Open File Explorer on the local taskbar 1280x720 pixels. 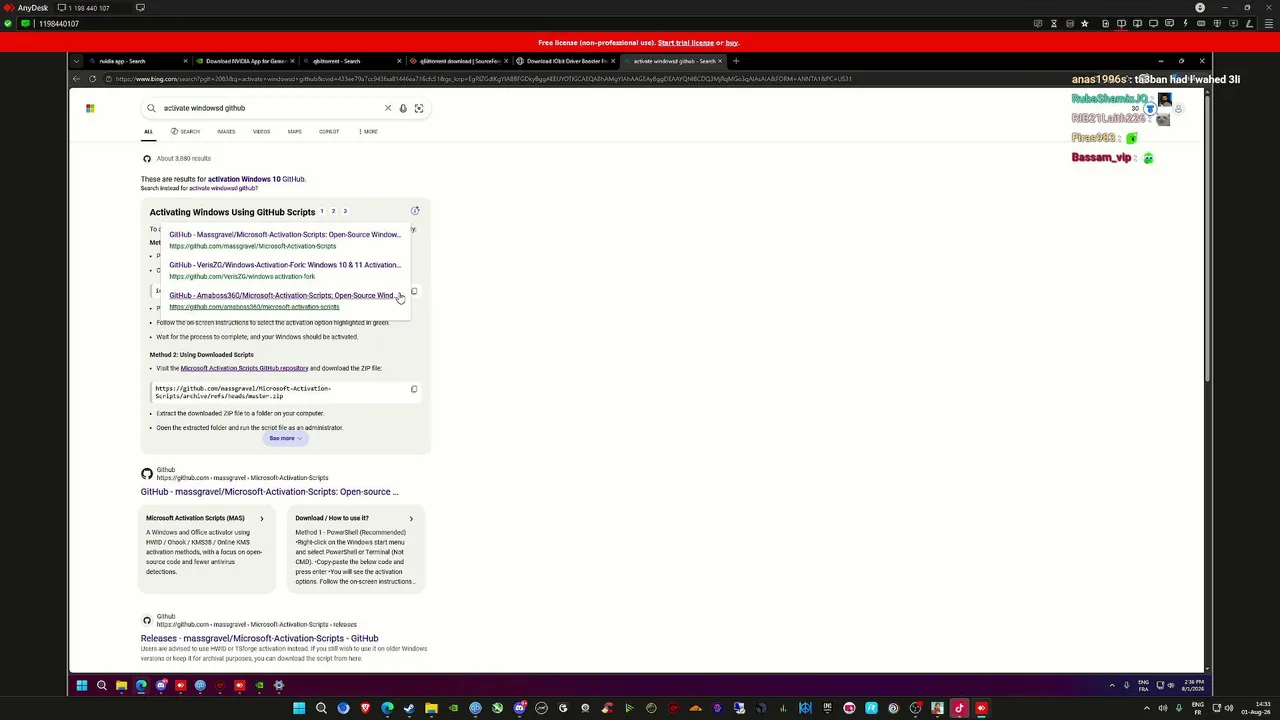pyautogui.click(x=431, y=708)
